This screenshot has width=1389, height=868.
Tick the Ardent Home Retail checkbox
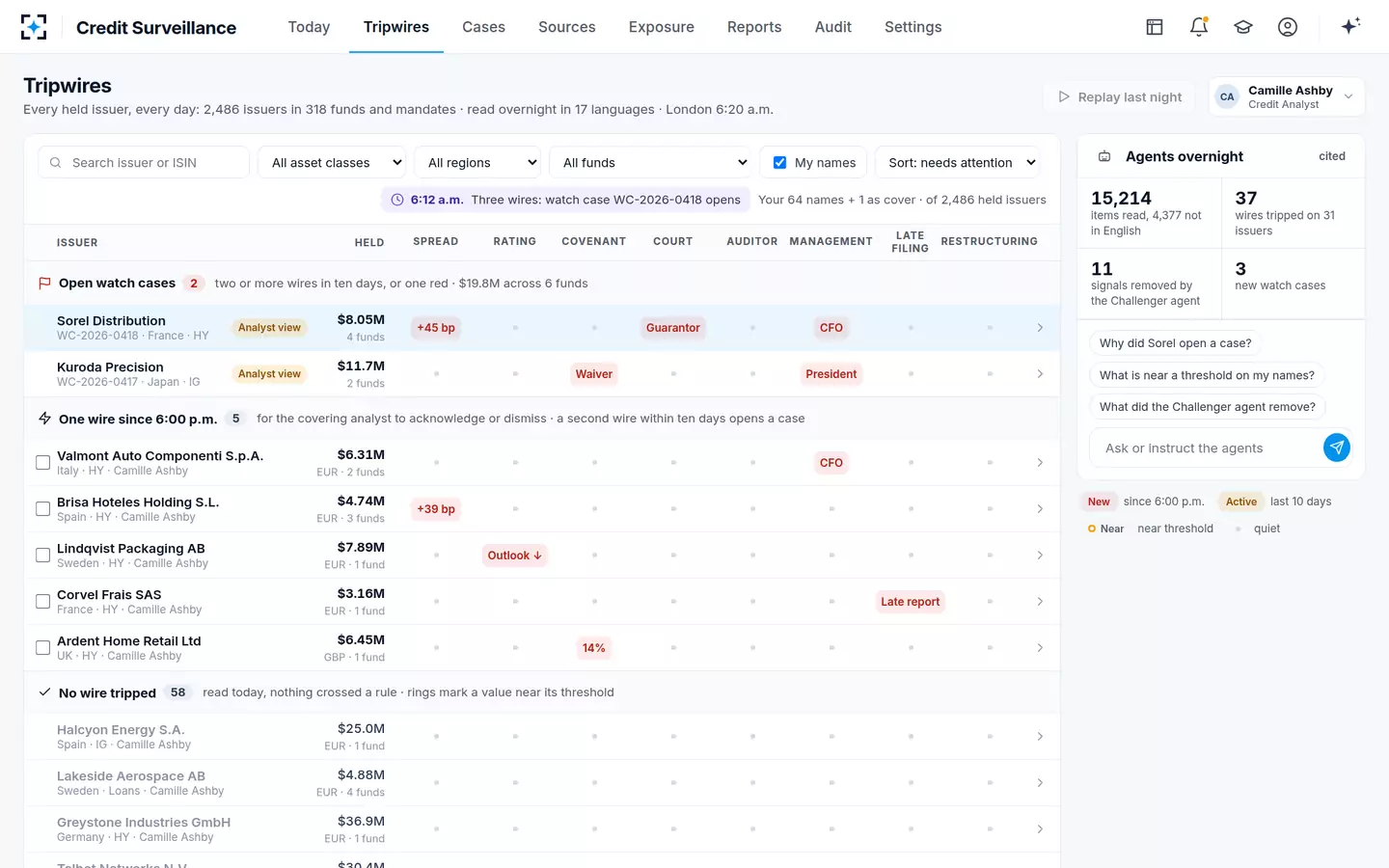pos(42,648)
